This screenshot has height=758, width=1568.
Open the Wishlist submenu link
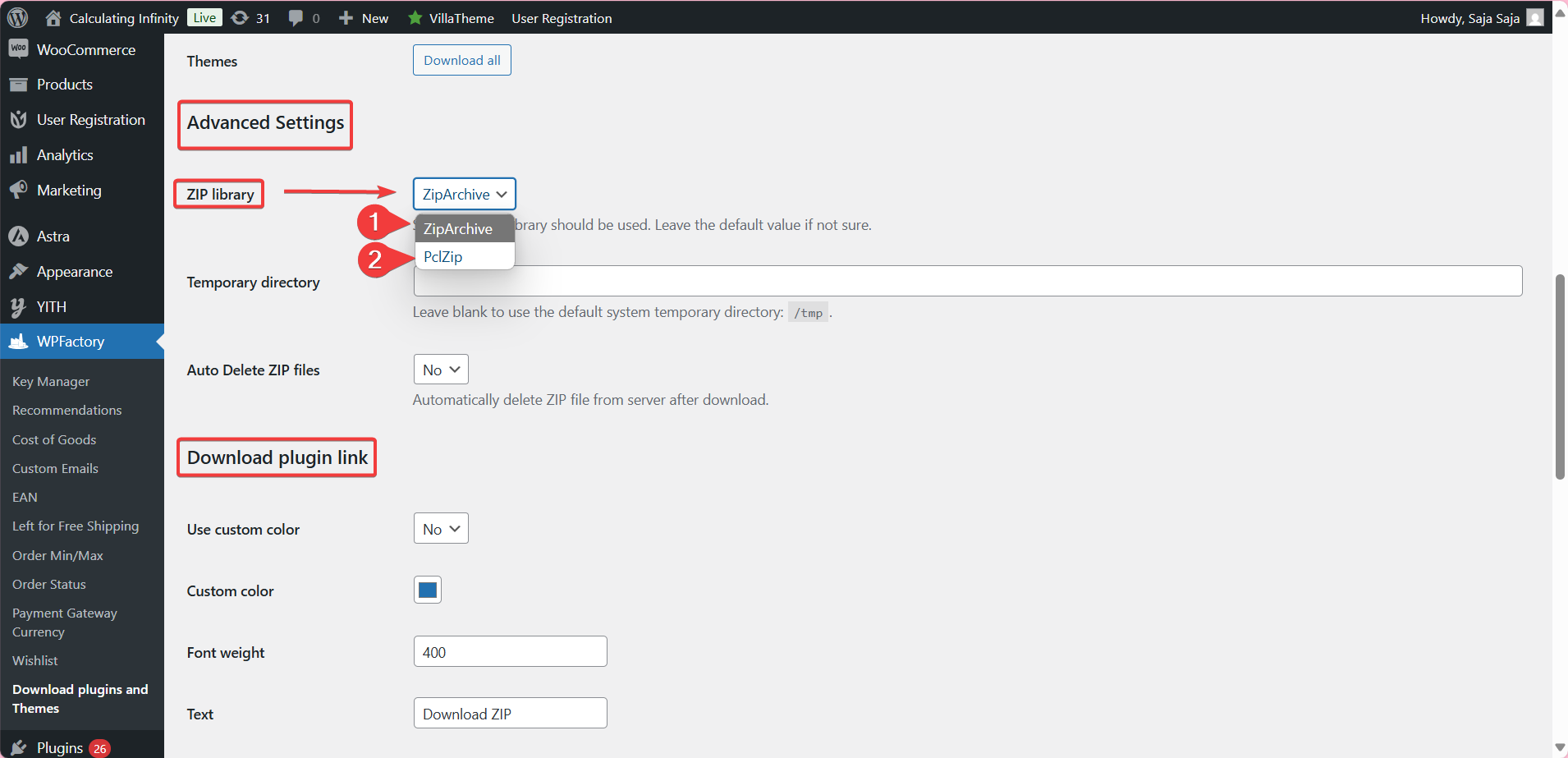point(35,660)
